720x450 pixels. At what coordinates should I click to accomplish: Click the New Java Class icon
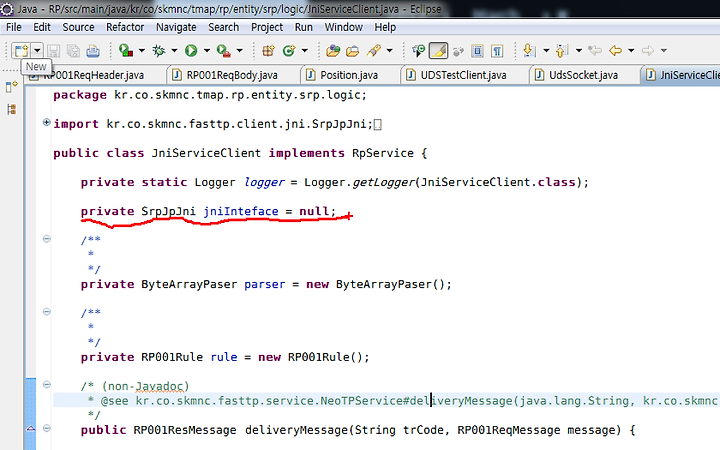pos(289,51)
